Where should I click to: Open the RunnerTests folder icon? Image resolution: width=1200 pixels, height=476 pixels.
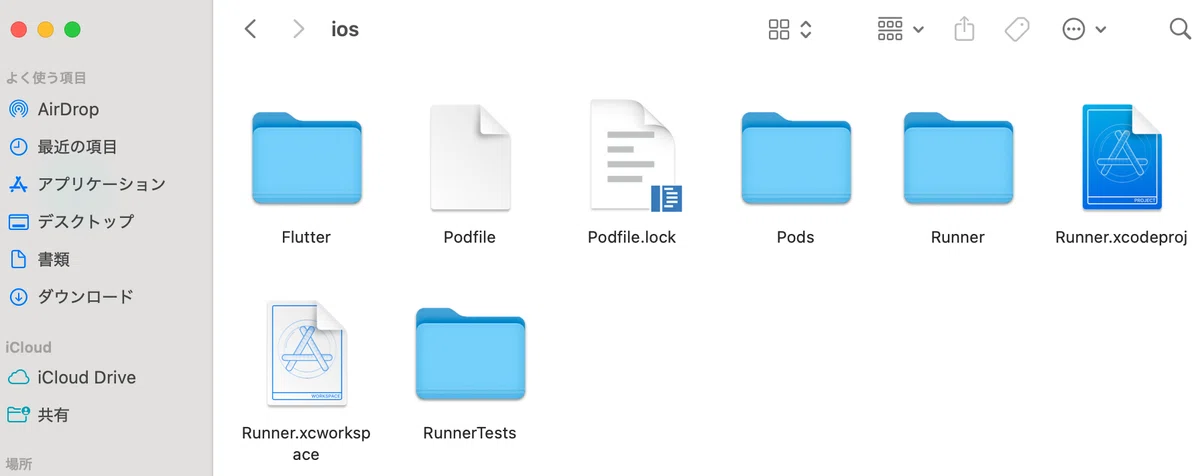tap(470, 356)
